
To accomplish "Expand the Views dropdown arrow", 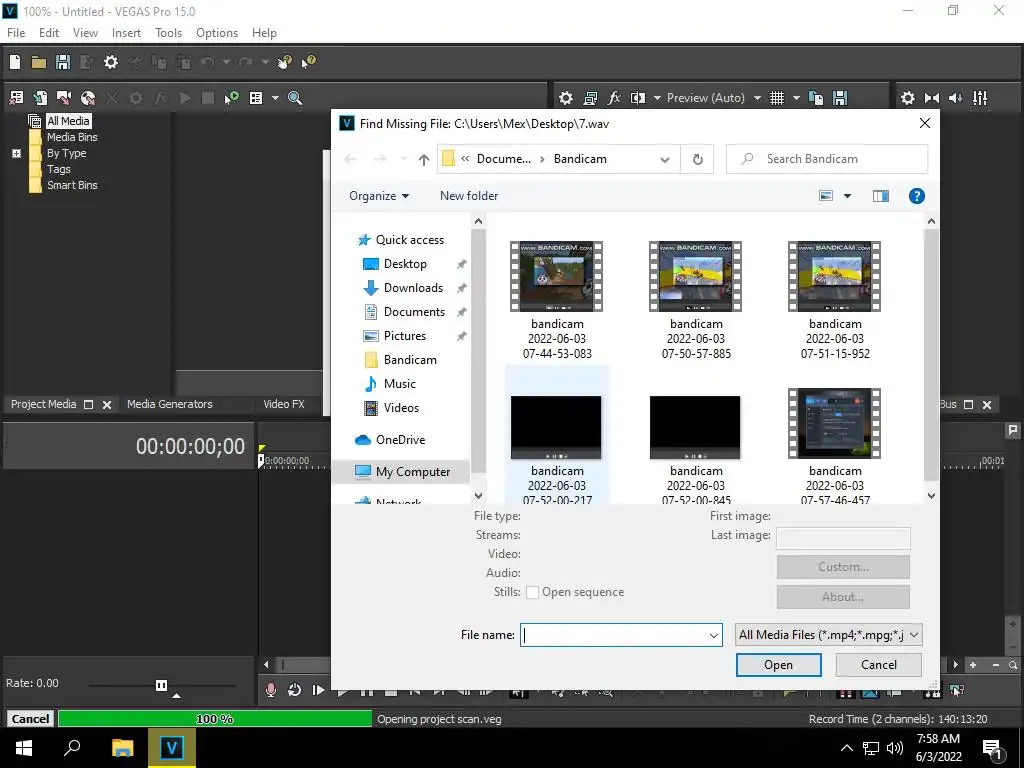I will coord(275,98).
